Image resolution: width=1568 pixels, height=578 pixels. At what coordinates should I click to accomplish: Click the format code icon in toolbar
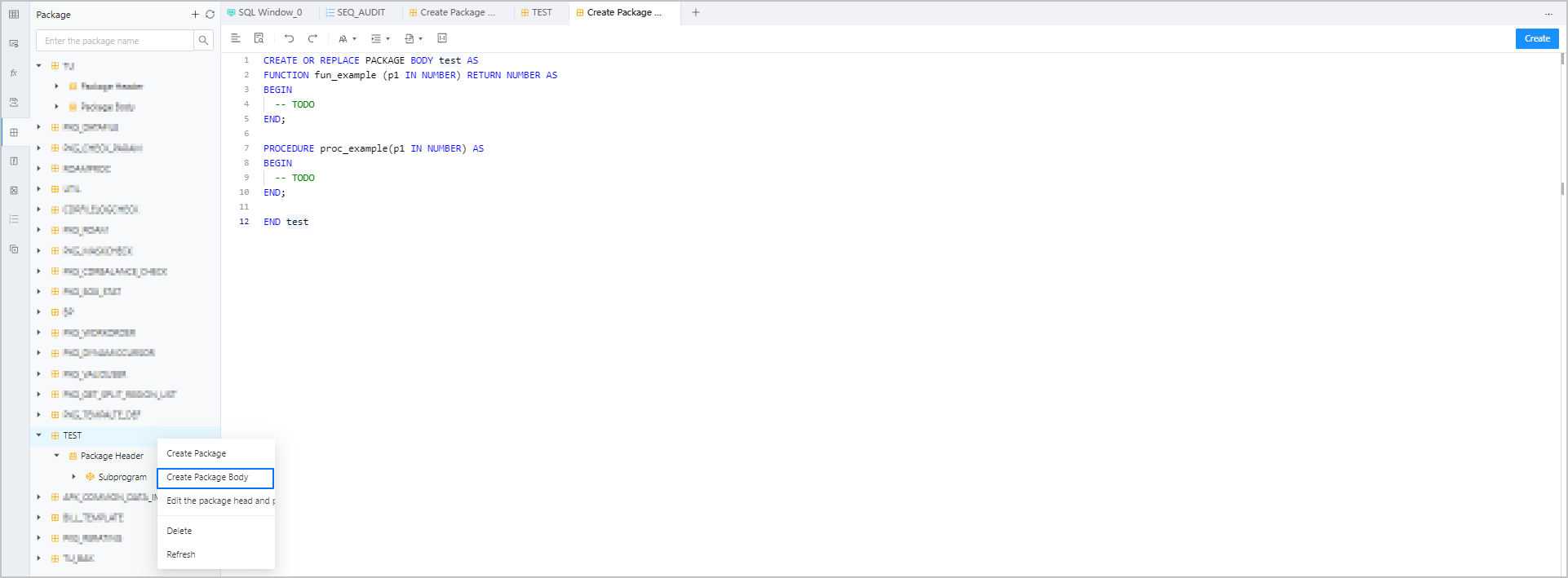(x=236, y=38)
